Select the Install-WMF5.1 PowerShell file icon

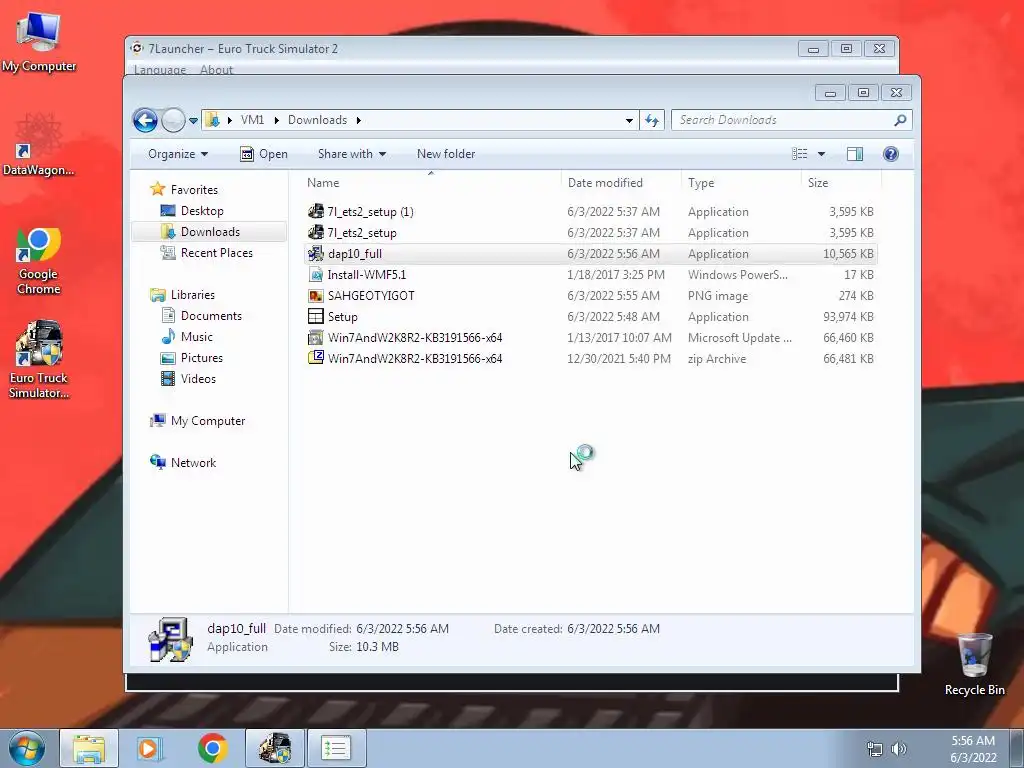(x=315, y=274)
